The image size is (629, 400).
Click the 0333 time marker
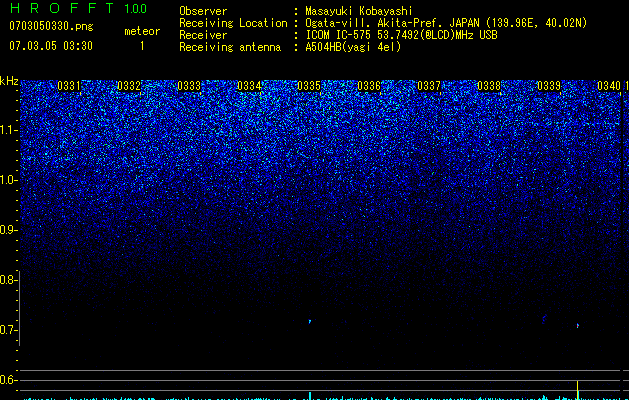tap(189, 86)
